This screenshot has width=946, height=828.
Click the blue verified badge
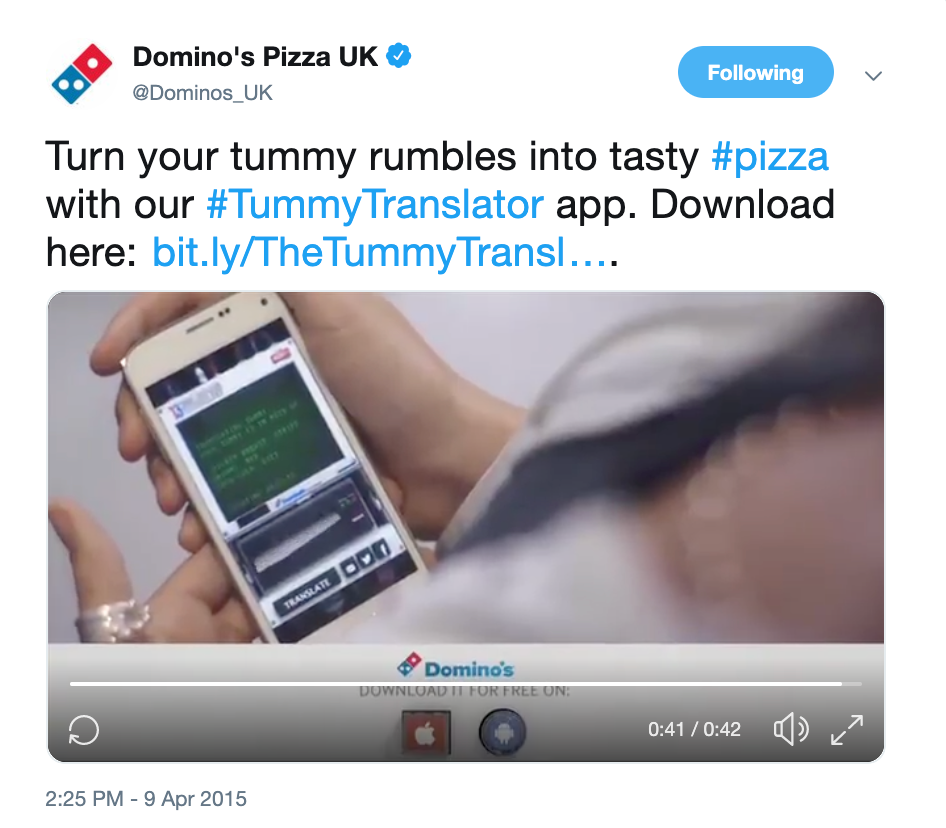(398, 56)
